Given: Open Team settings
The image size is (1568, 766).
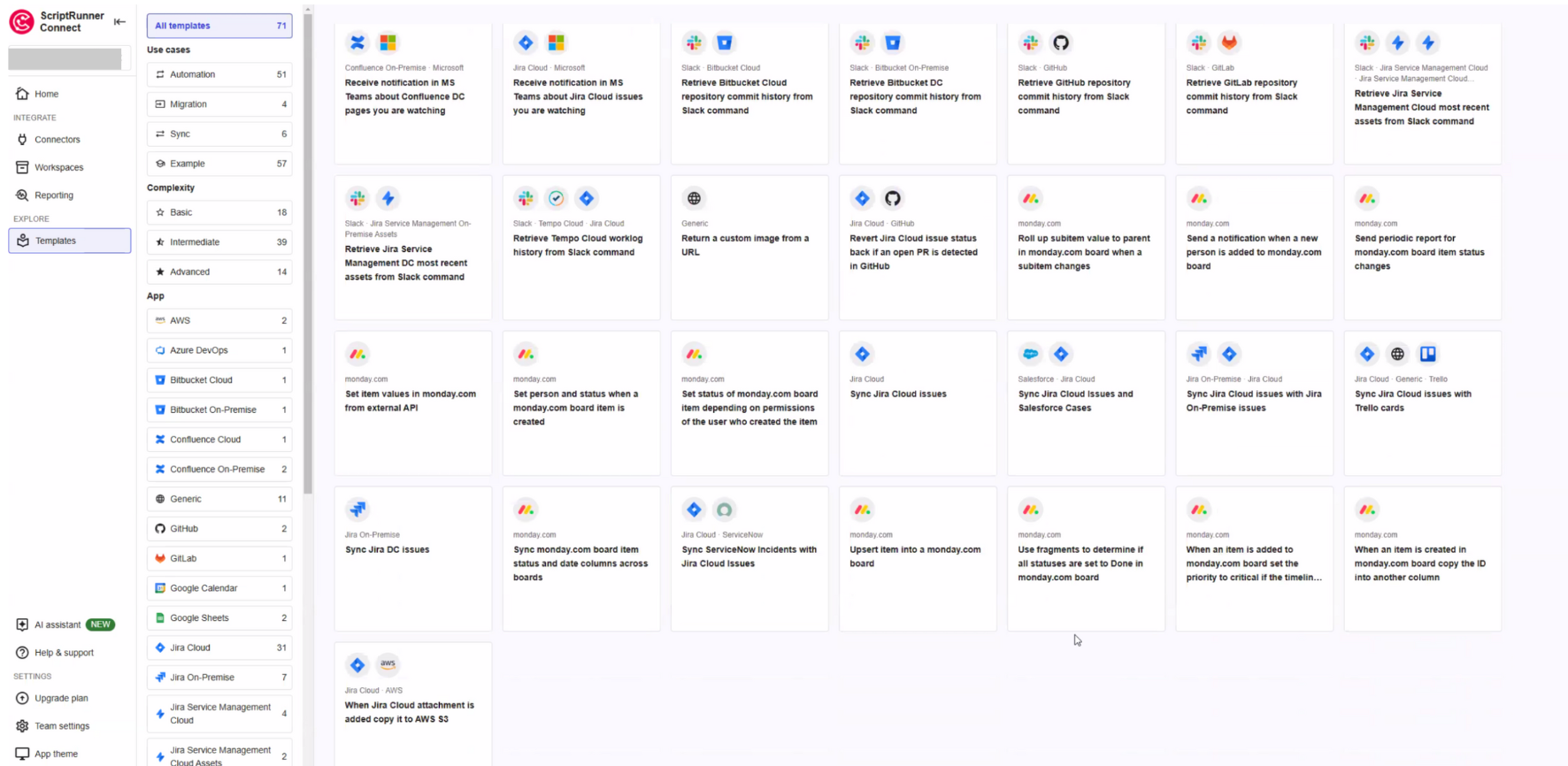Looking at the screenshot, I should click(x=62, y=726).
